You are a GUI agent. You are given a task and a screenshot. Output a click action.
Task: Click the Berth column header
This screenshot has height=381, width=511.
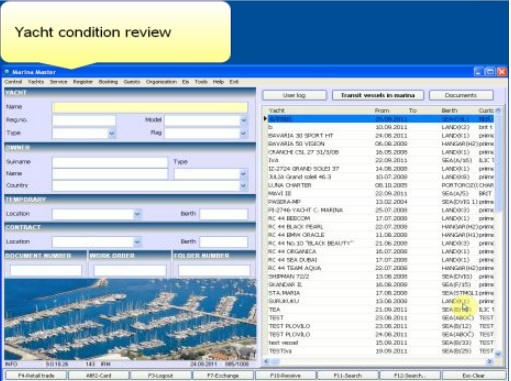[450, 110]
